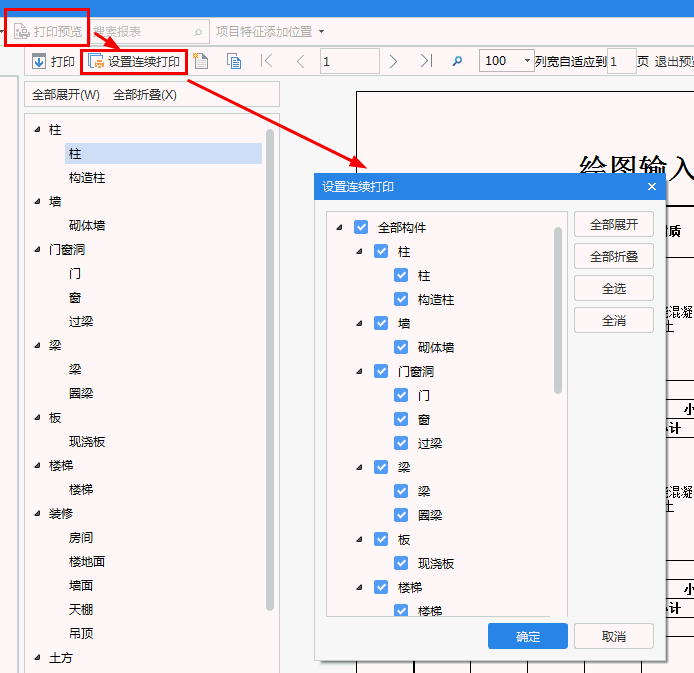The width and height of the screenshot is (694, 673).
Task: Click the page number input field
Action: [349, 62]
